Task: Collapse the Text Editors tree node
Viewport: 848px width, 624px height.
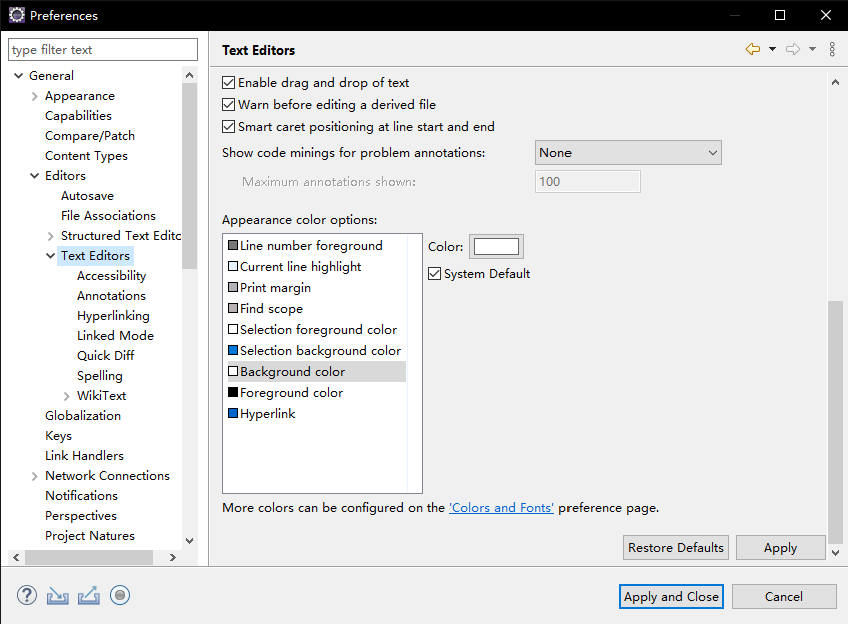Action: [50, 256]
